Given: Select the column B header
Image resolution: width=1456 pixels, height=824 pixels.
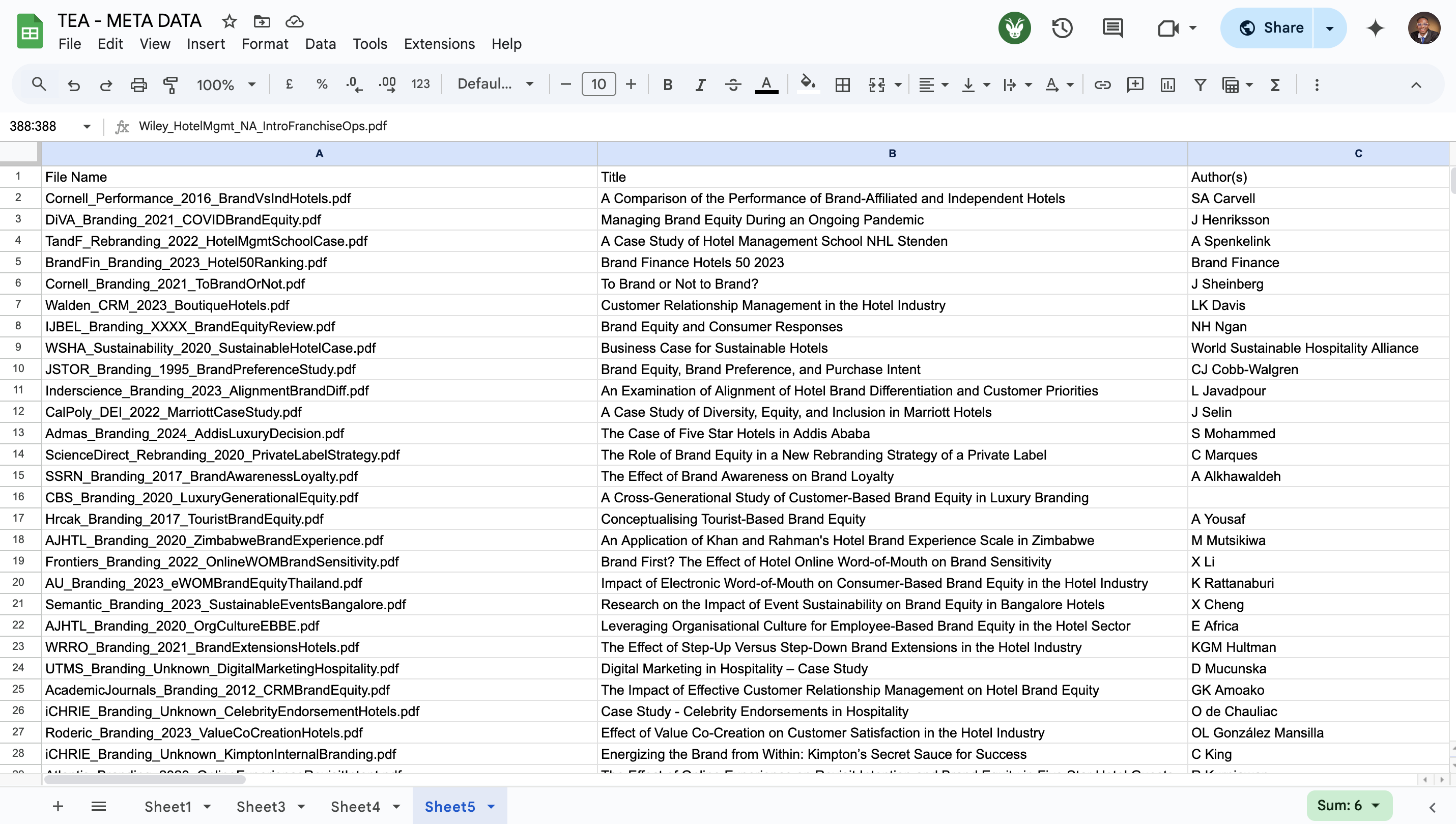Looking at the screenshot, I should 893,153.
